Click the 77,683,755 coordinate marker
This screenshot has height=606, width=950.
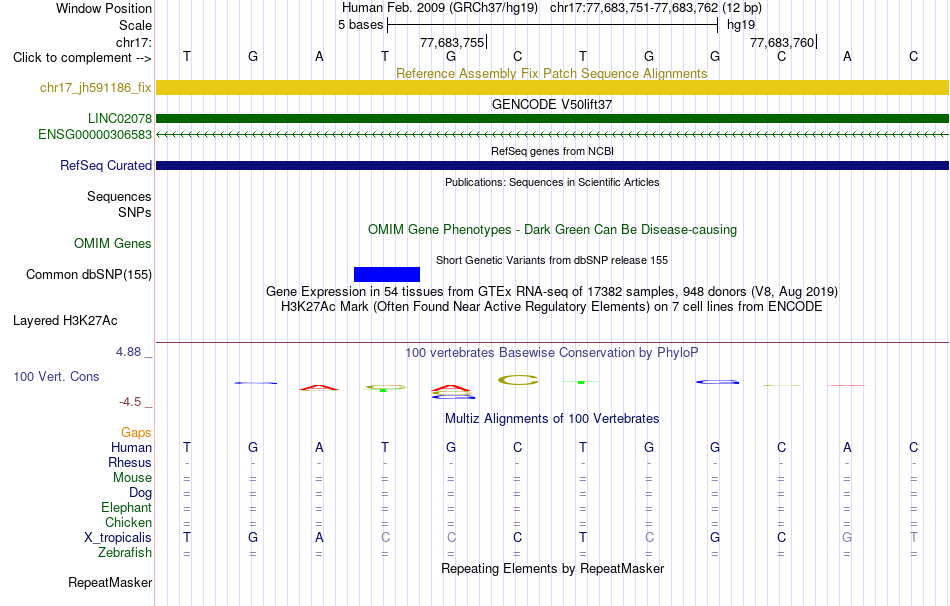click(452, 42)
